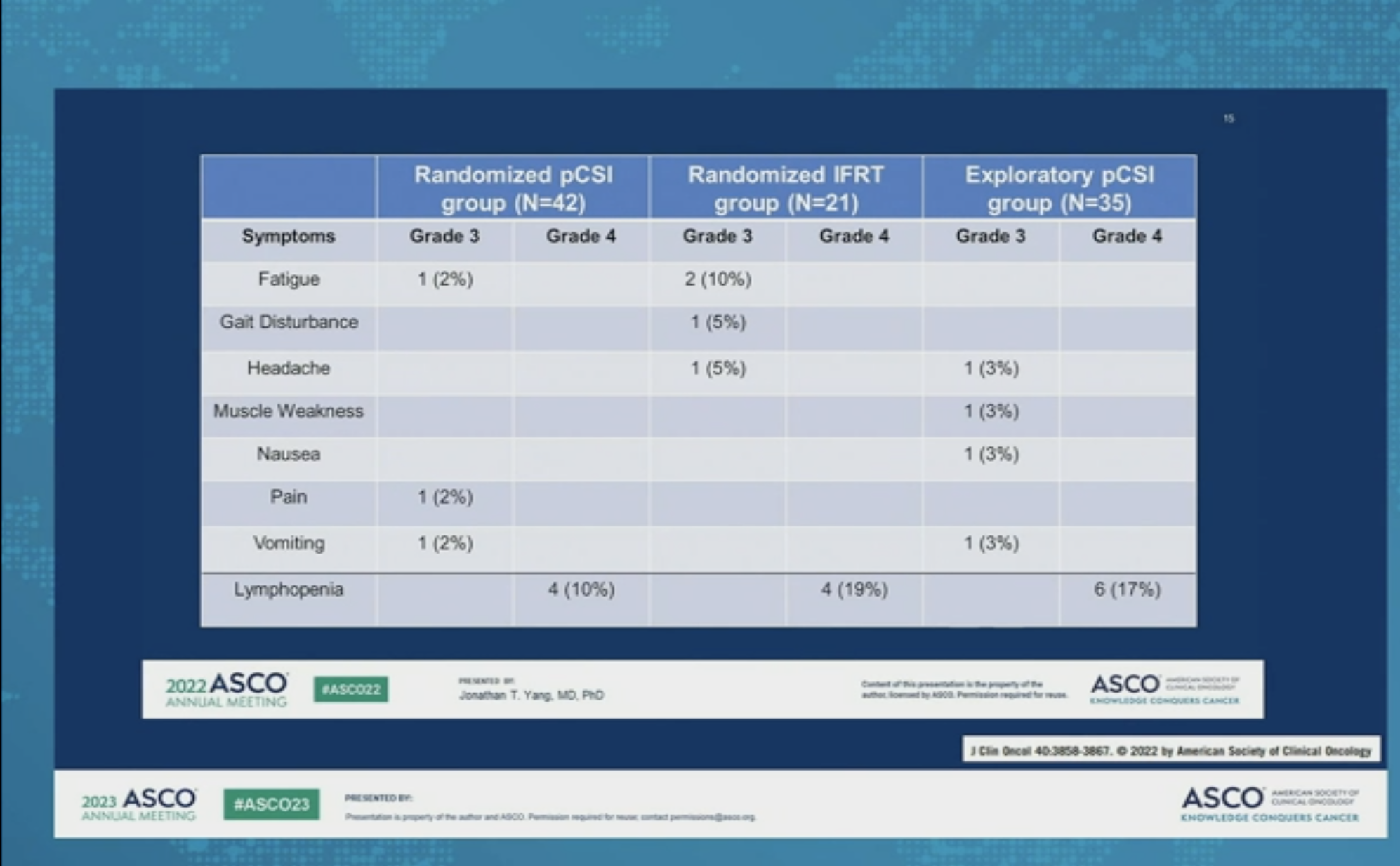Screen dimensions: 1400x866
Task: Click the "1 (2%)" value in the Vomiting row
Action: [x=445, y=543]
